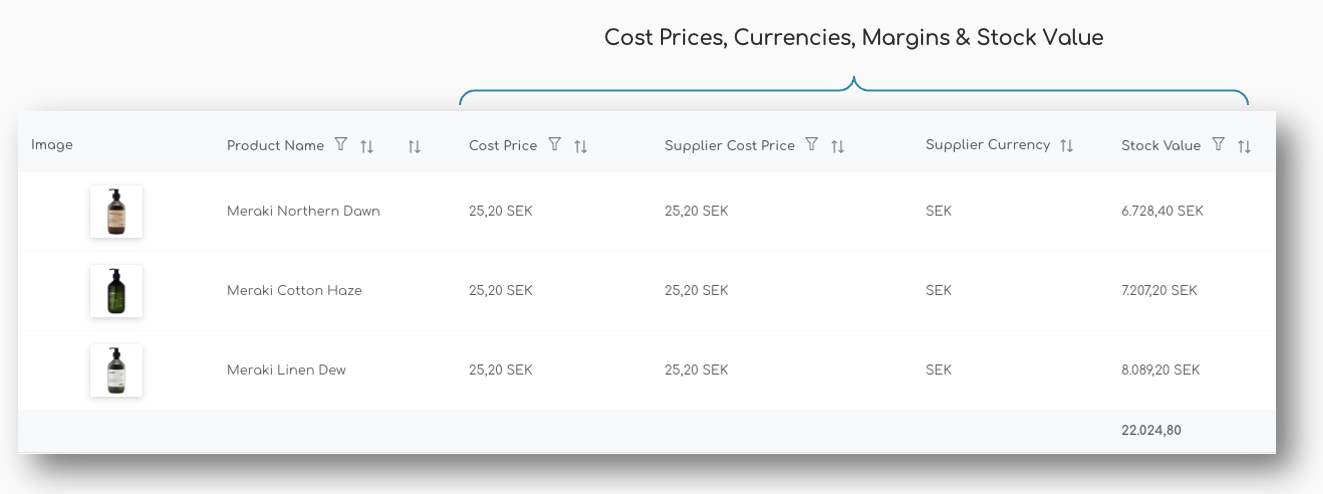
Task: Sort by Supplier Currency
Action: [1066, 146]
